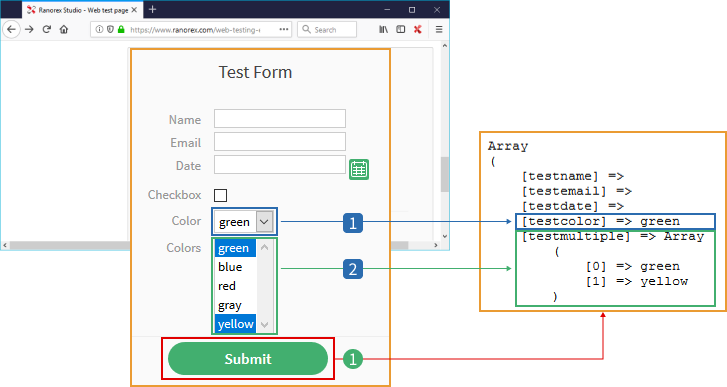Screen dimensions: 727x387
Task: Click page vertical scrollbar up arrow
Action: (x=445, y=46)
